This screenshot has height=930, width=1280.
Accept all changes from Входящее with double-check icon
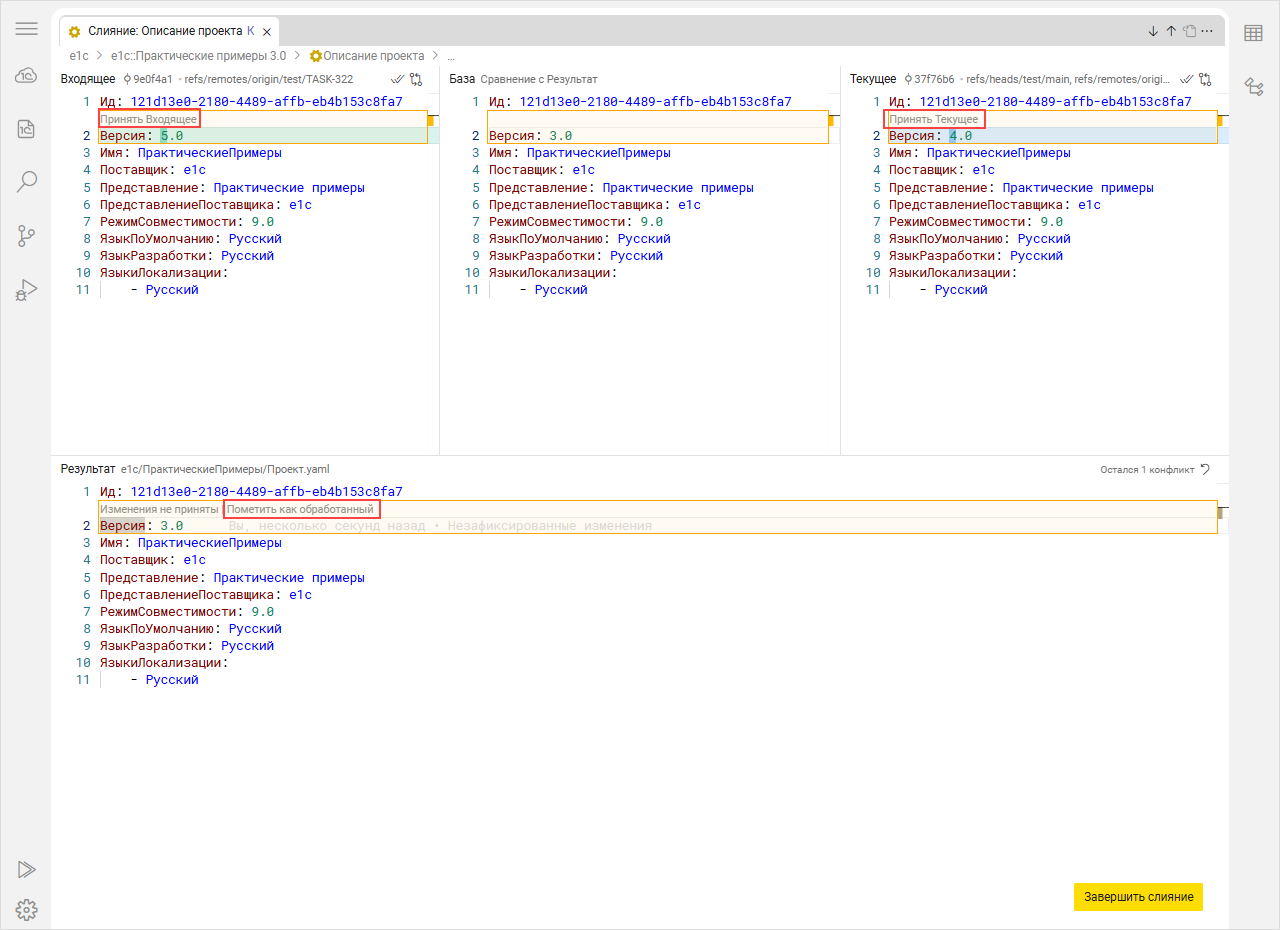pos(398,79)
